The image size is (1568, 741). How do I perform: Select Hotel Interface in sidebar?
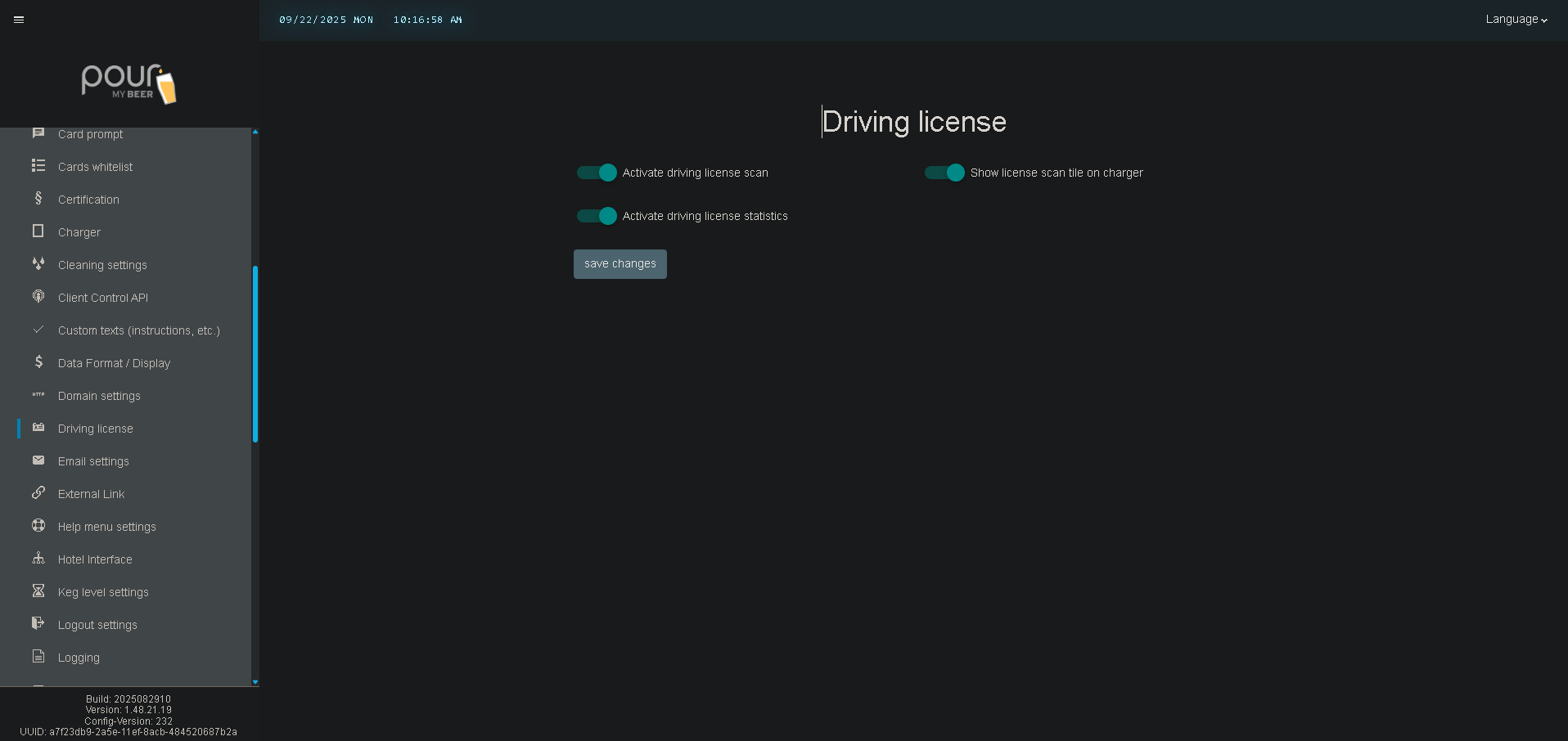tap(95, 559)
